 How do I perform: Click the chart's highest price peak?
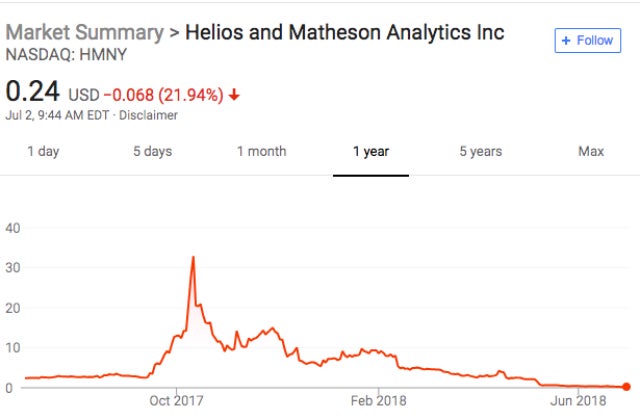[192, 258]
